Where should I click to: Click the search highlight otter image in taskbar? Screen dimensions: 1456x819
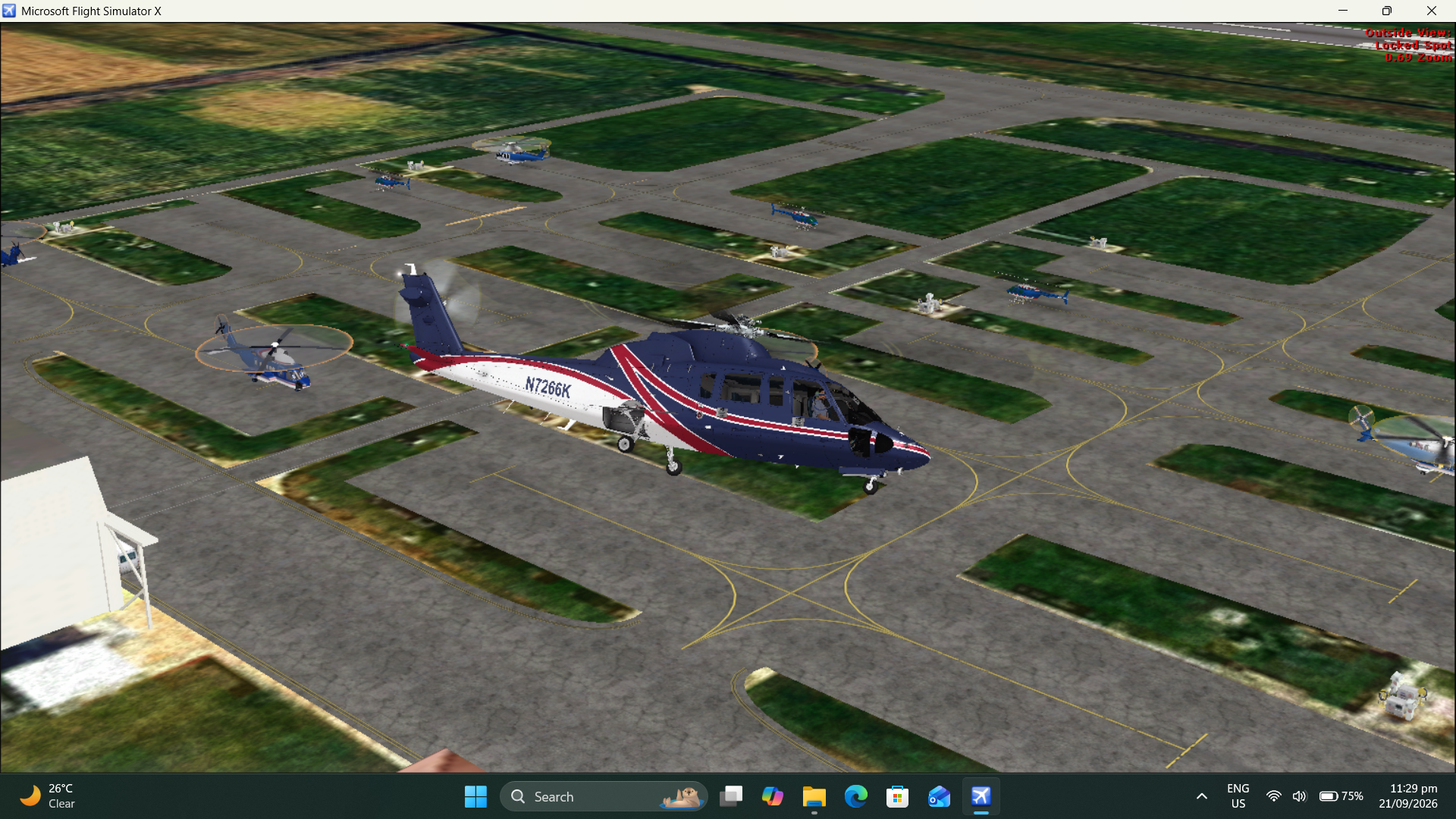pos(681,796)
